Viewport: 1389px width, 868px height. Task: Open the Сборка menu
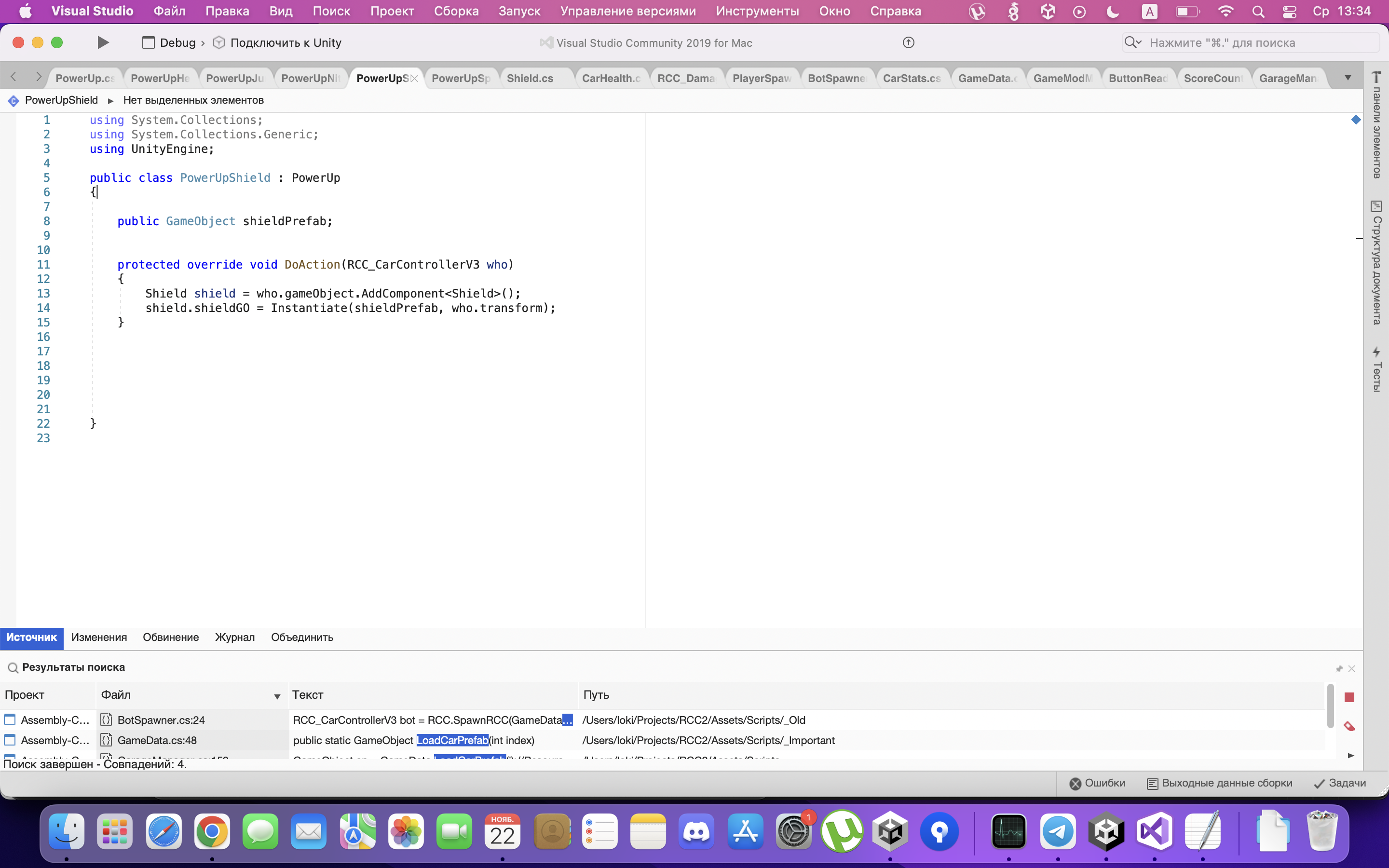456,11
